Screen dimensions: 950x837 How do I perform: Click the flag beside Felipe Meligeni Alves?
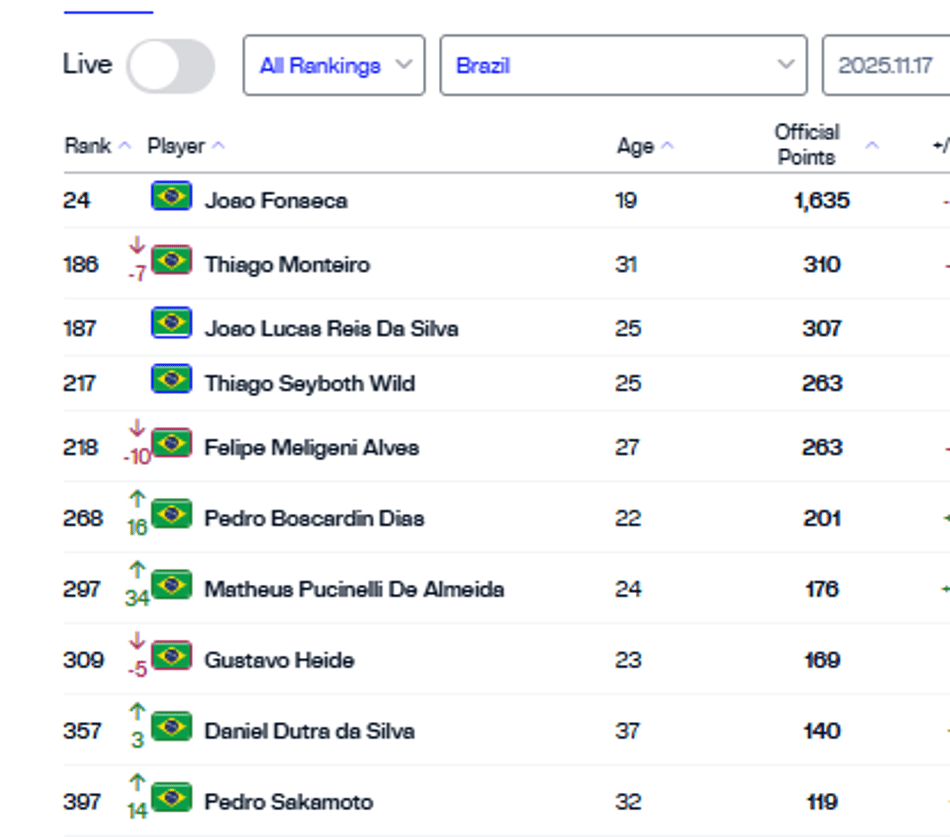171,443
